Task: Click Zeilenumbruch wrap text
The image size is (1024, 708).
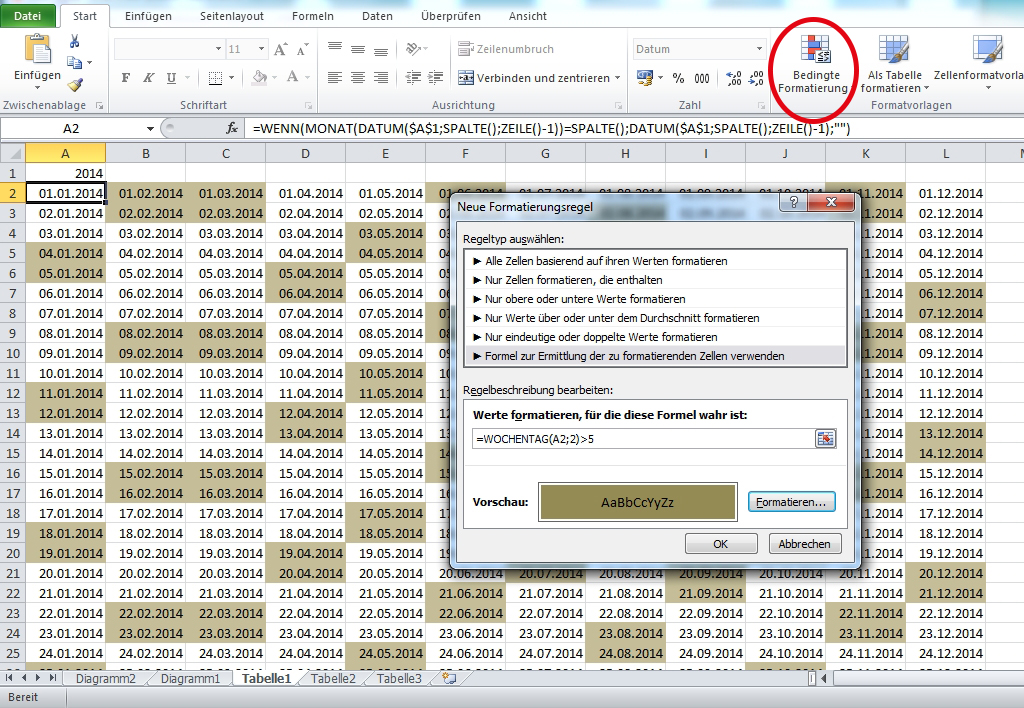Action: coord(506,49)
